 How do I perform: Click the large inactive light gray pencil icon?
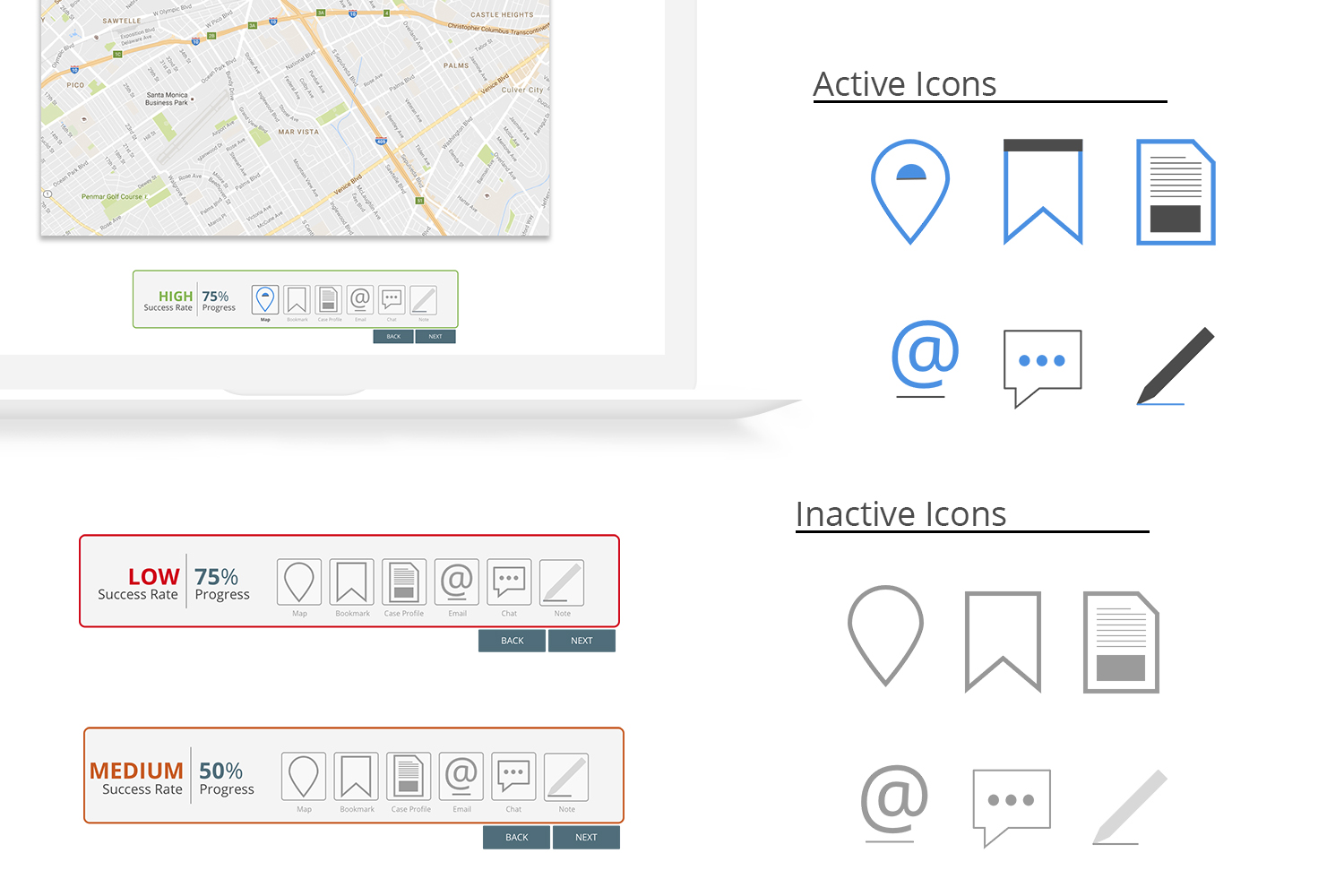[1130, 806]
